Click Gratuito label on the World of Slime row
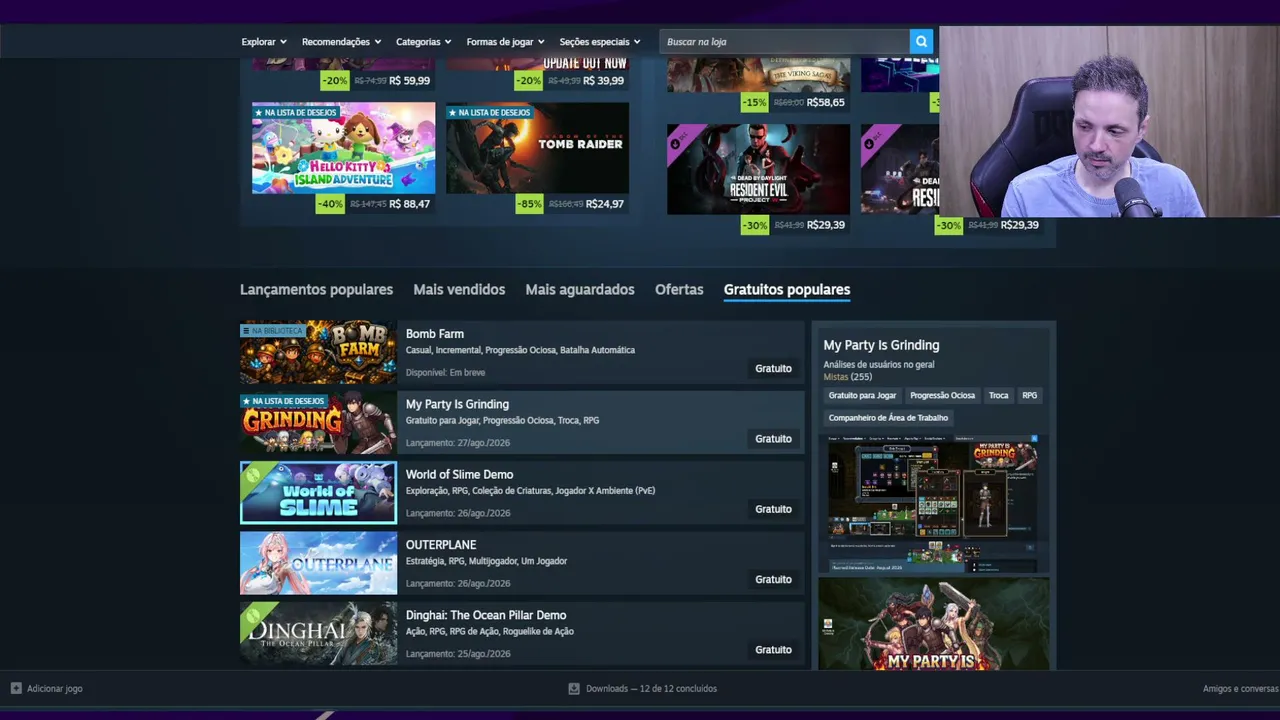The image size is (1280, 720). (x=773, y=509)
